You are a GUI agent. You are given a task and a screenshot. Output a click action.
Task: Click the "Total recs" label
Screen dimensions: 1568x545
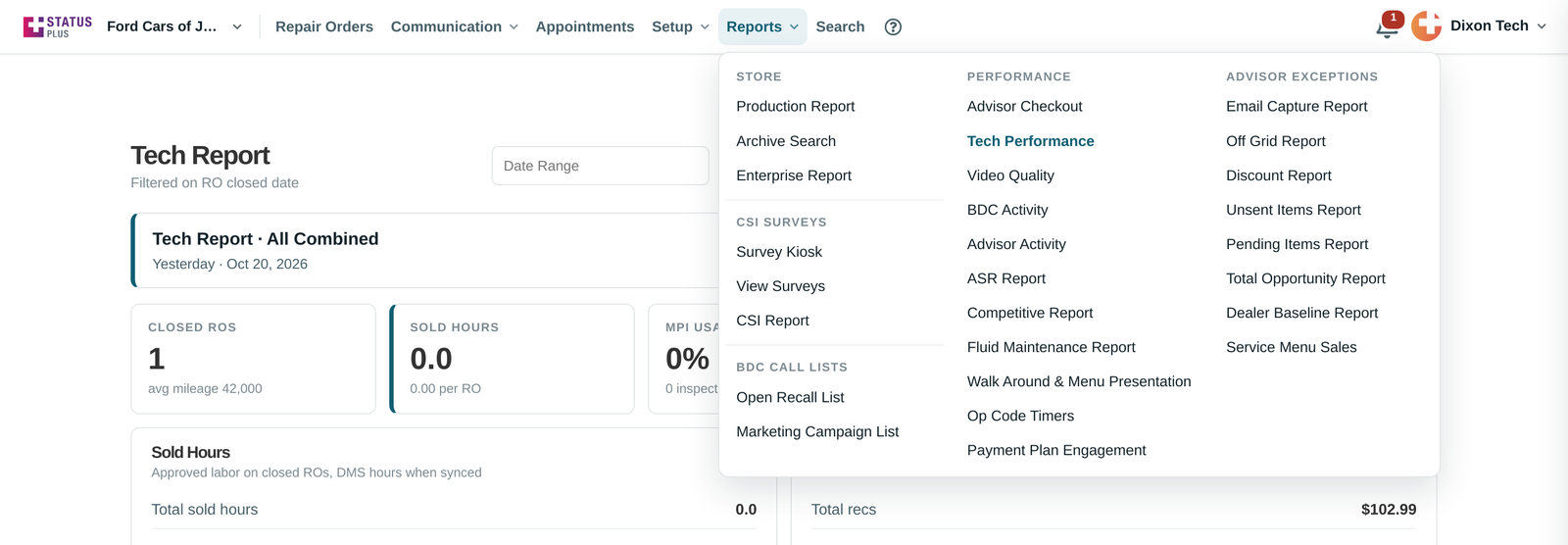coord(844,510)
